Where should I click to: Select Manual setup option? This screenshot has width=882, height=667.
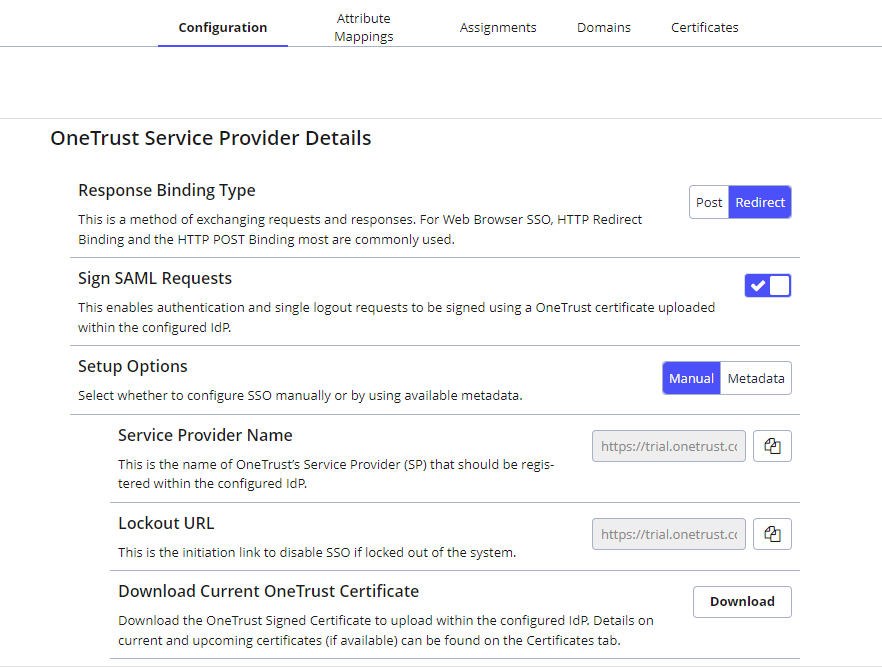click(691, 379)
